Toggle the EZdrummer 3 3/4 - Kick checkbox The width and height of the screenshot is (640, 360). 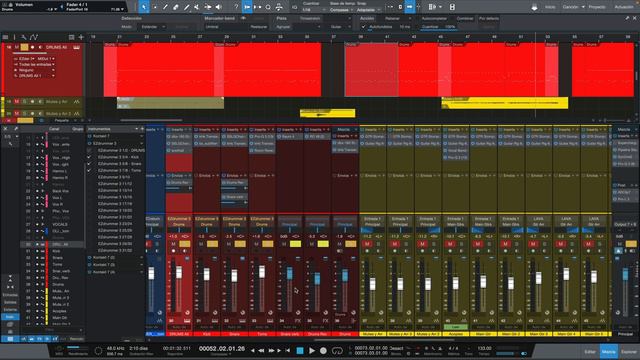[x=89, y=157]
